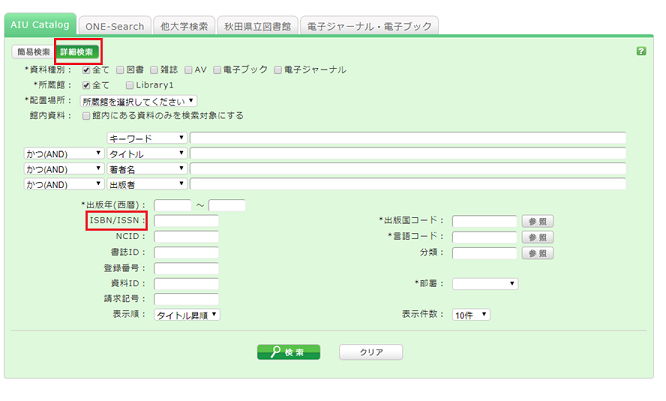This screenshot has width=666, height=401.
Task: Open the 表示順 sort order dropdown
Action: [x=187, y=314]
